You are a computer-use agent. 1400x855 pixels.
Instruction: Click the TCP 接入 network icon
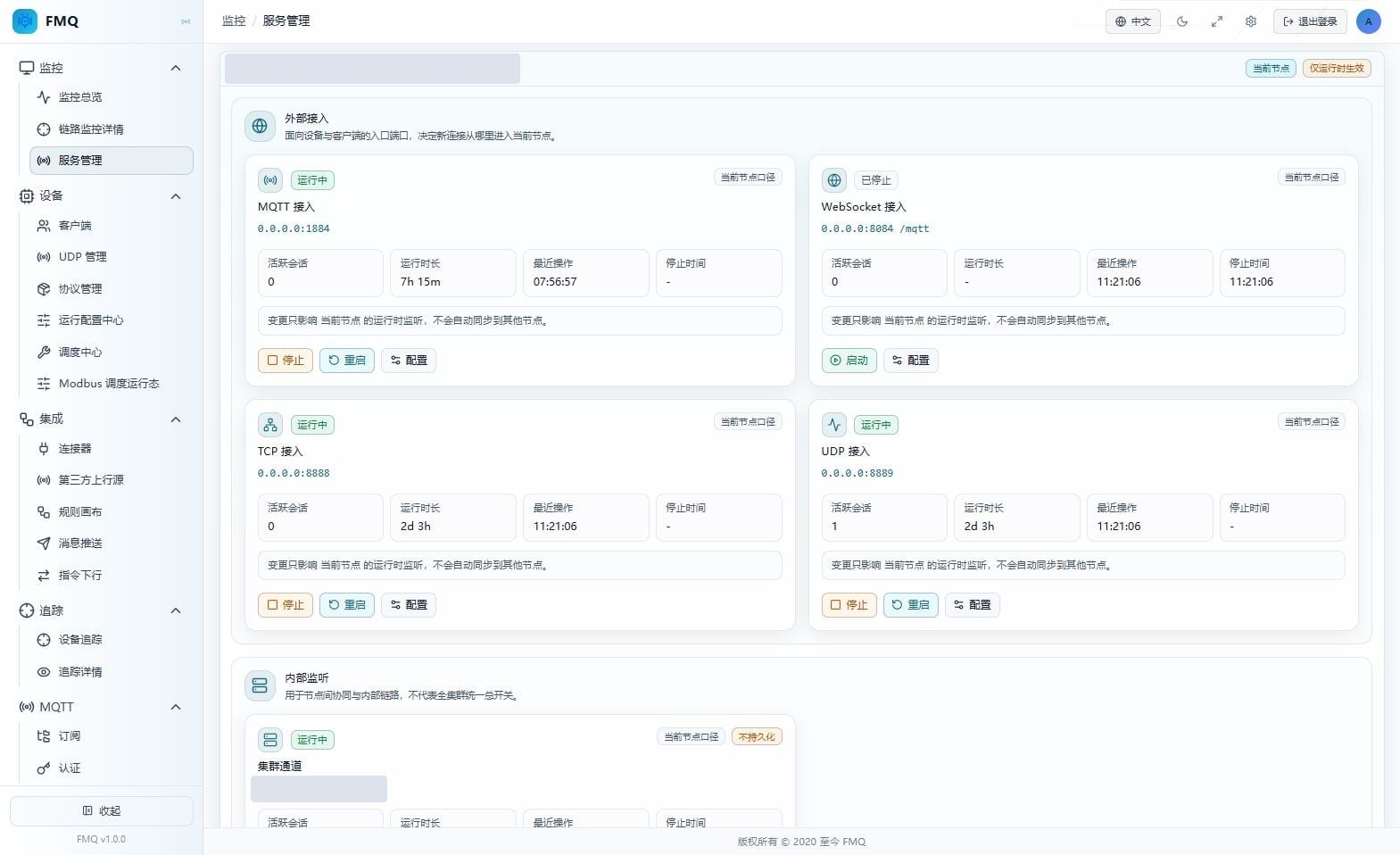(x=270, y=425)
